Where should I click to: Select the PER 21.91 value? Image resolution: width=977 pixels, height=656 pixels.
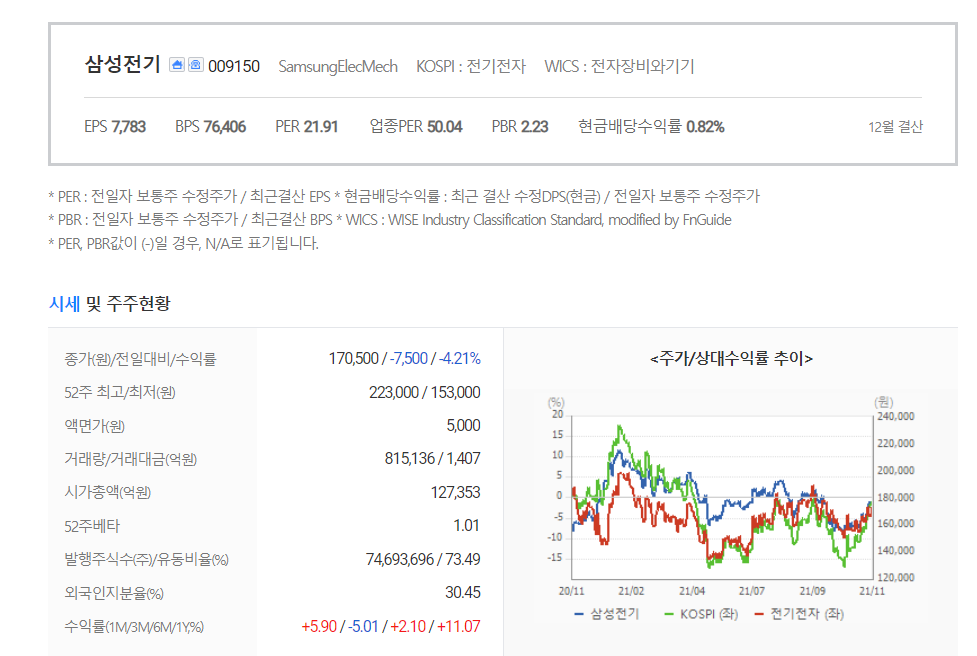(307, 126)
